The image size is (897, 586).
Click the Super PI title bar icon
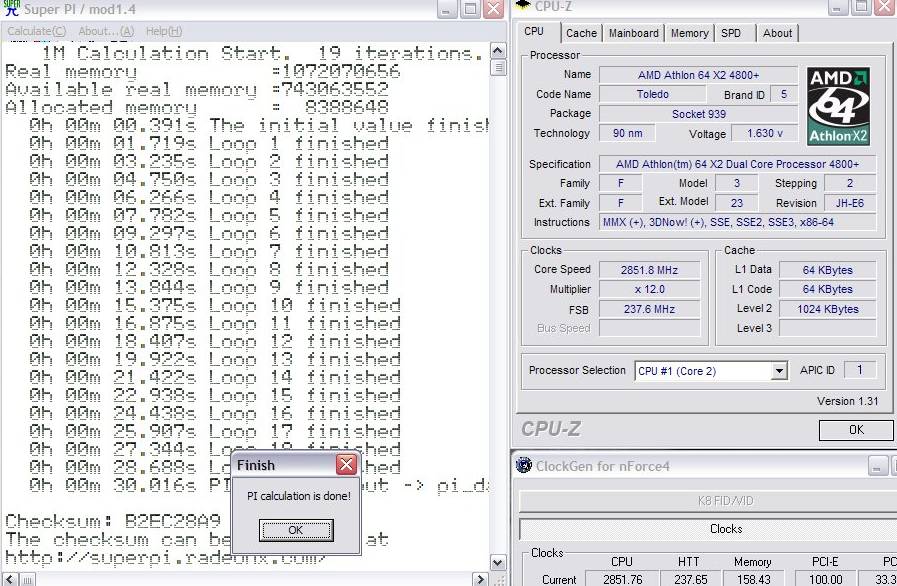coord(11,8)
